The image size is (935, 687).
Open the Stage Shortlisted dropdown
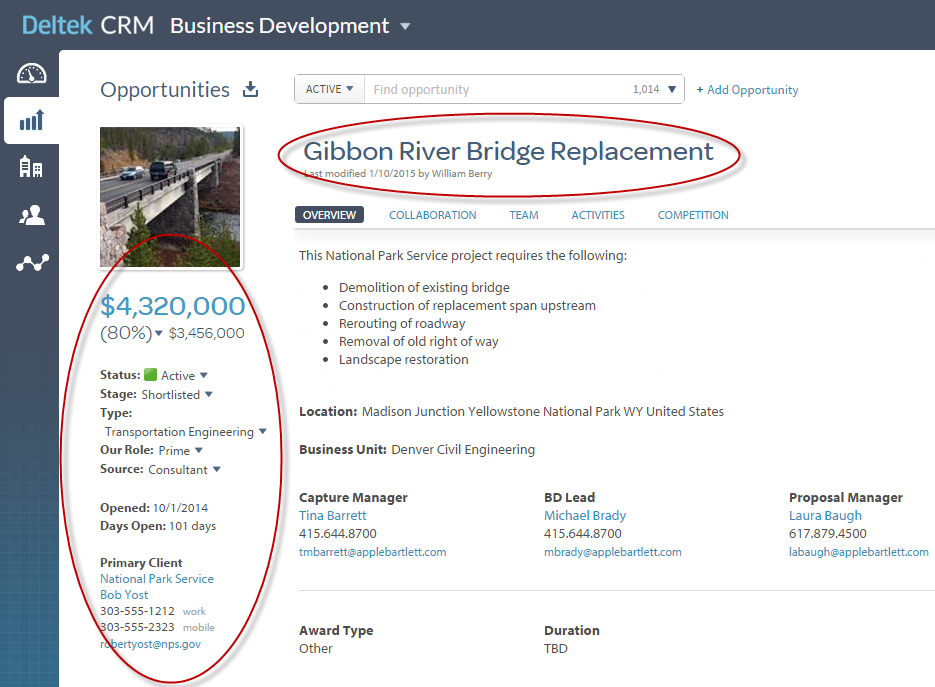(209, 394)
